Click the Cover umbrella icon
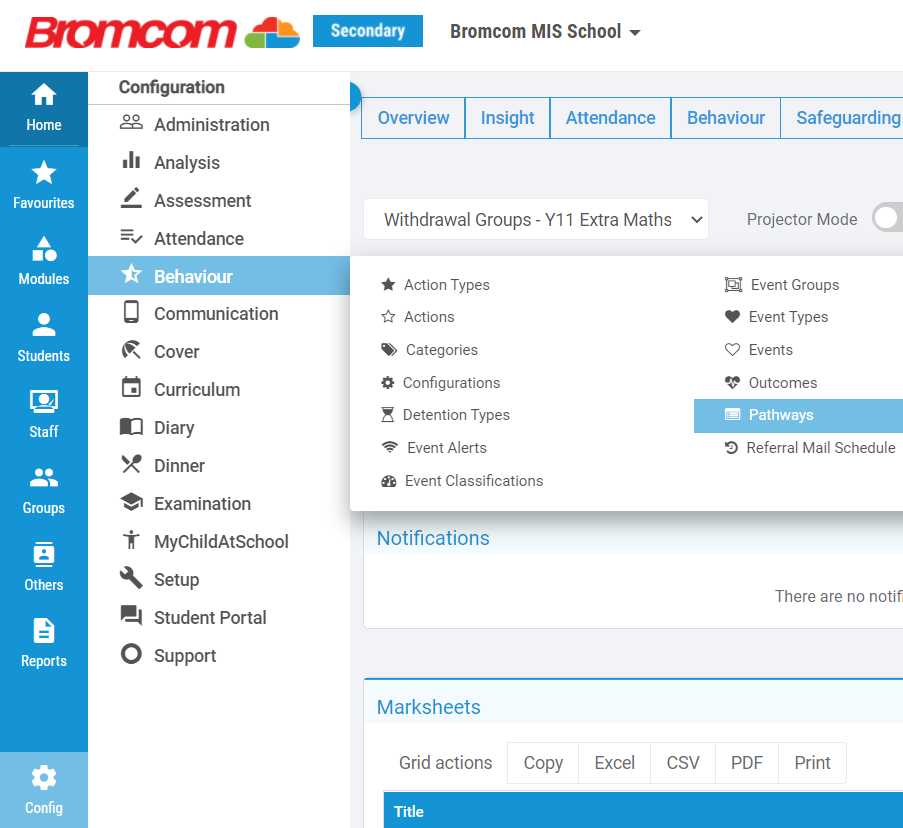Viewport: 903px width, 828px height. (x=131, y=350)
